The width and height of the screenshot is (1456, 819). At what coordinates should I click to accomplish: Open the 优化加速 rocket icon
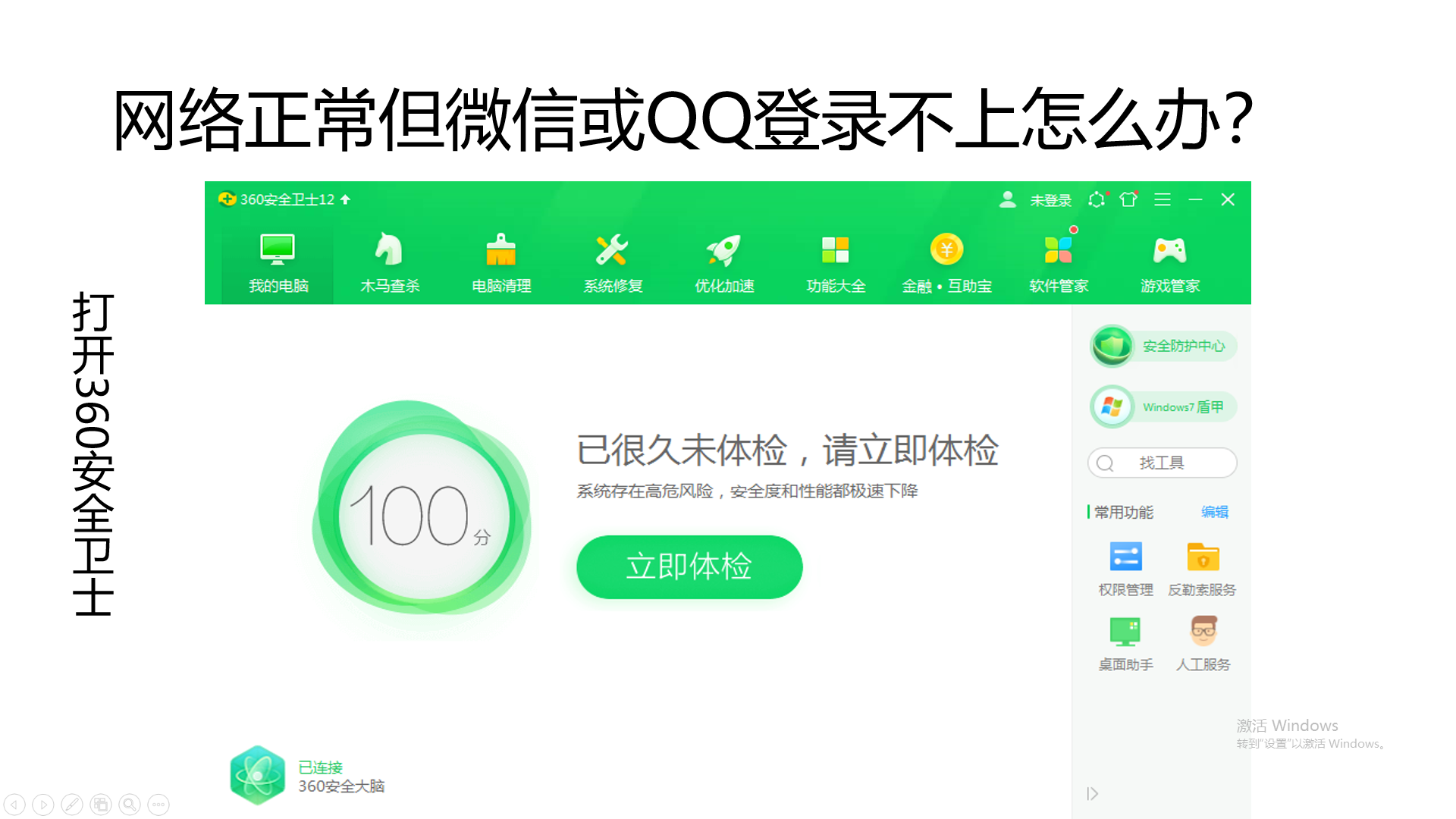coord(723,250)
